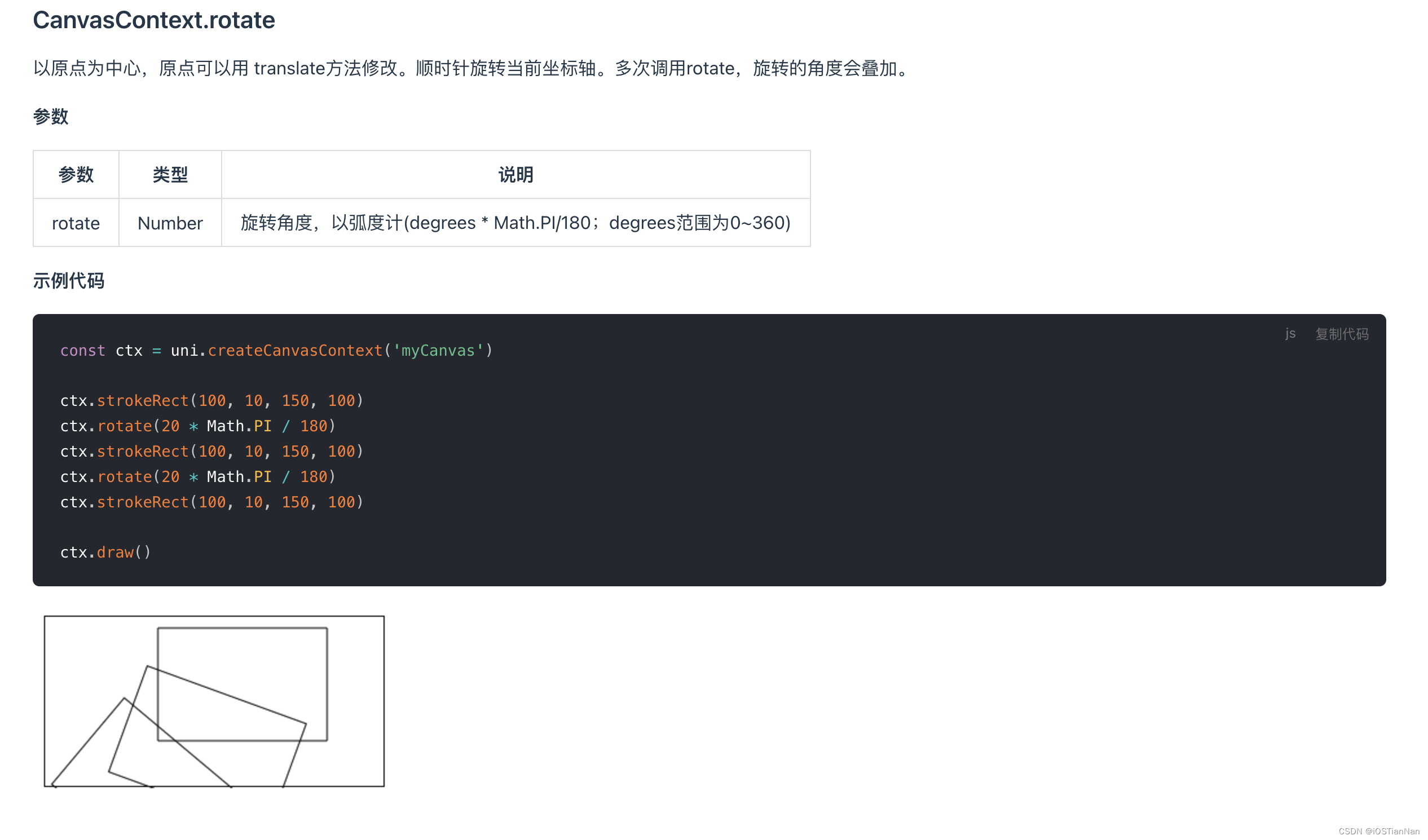1428x840 pixels.
Task: Click the rotate parameter cell
Action: pos(76,223)
